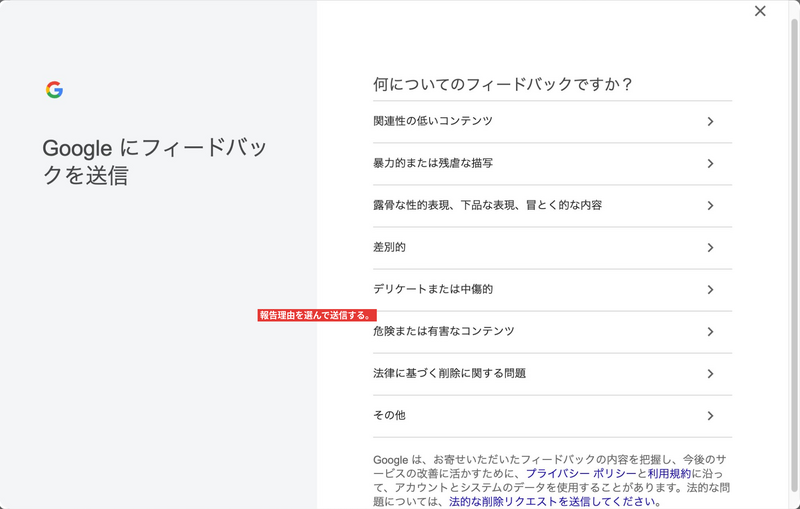Select 暴力的または残虐な描写 option
The image size is (800, 509).
tap(553, 164)
